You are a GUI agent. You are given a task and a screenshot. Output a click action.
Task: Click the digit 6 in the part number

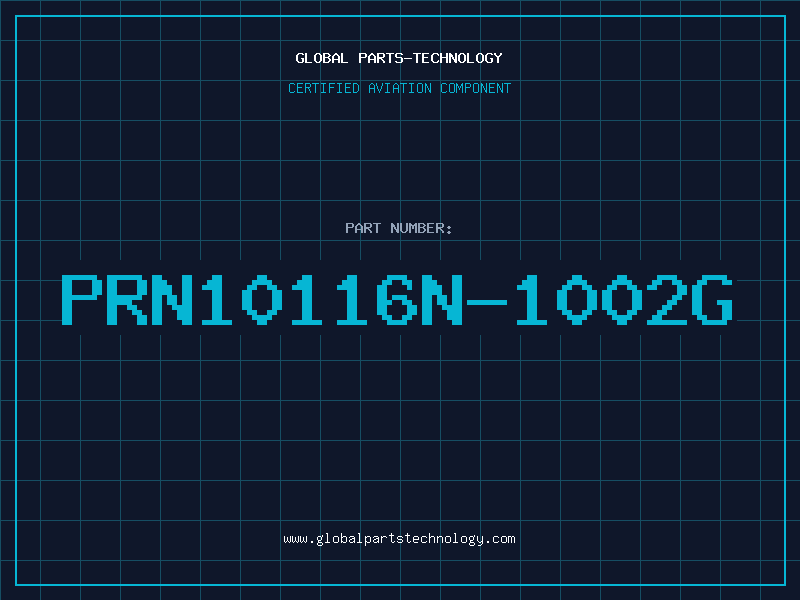pos(398,298)
